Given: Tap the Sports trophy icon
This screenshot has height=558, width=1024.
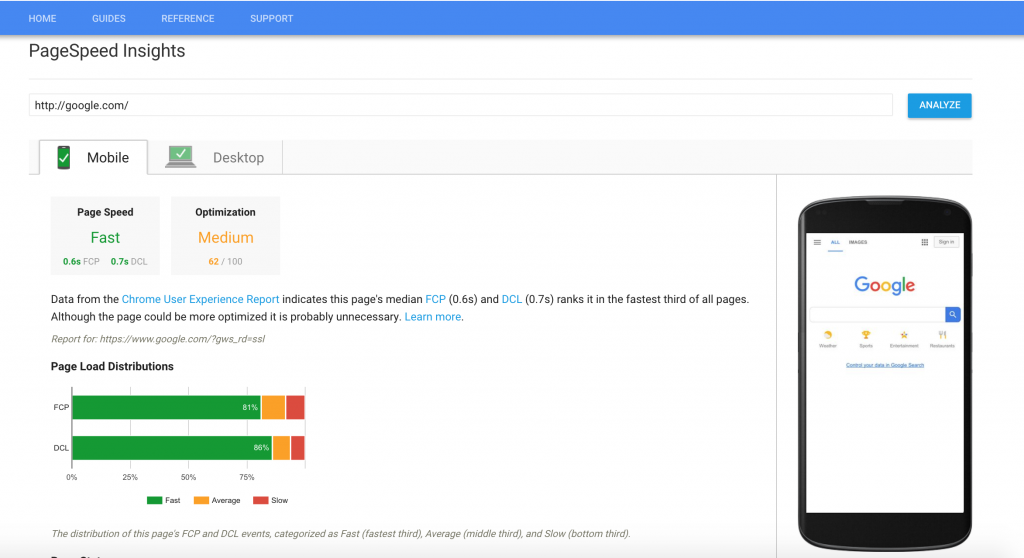Looking at the screenshot, I should pyautogui.click(x=865, y=335).
